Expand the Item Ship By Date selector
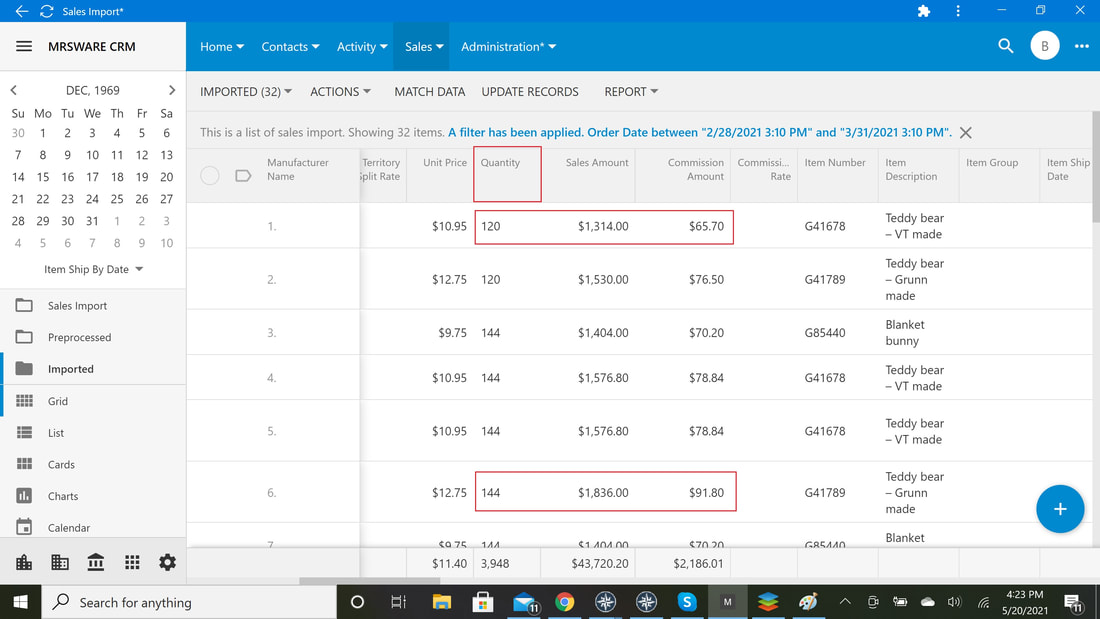Screen dimensions: 1100x619 pyautogui.click(x=93, y=269)
